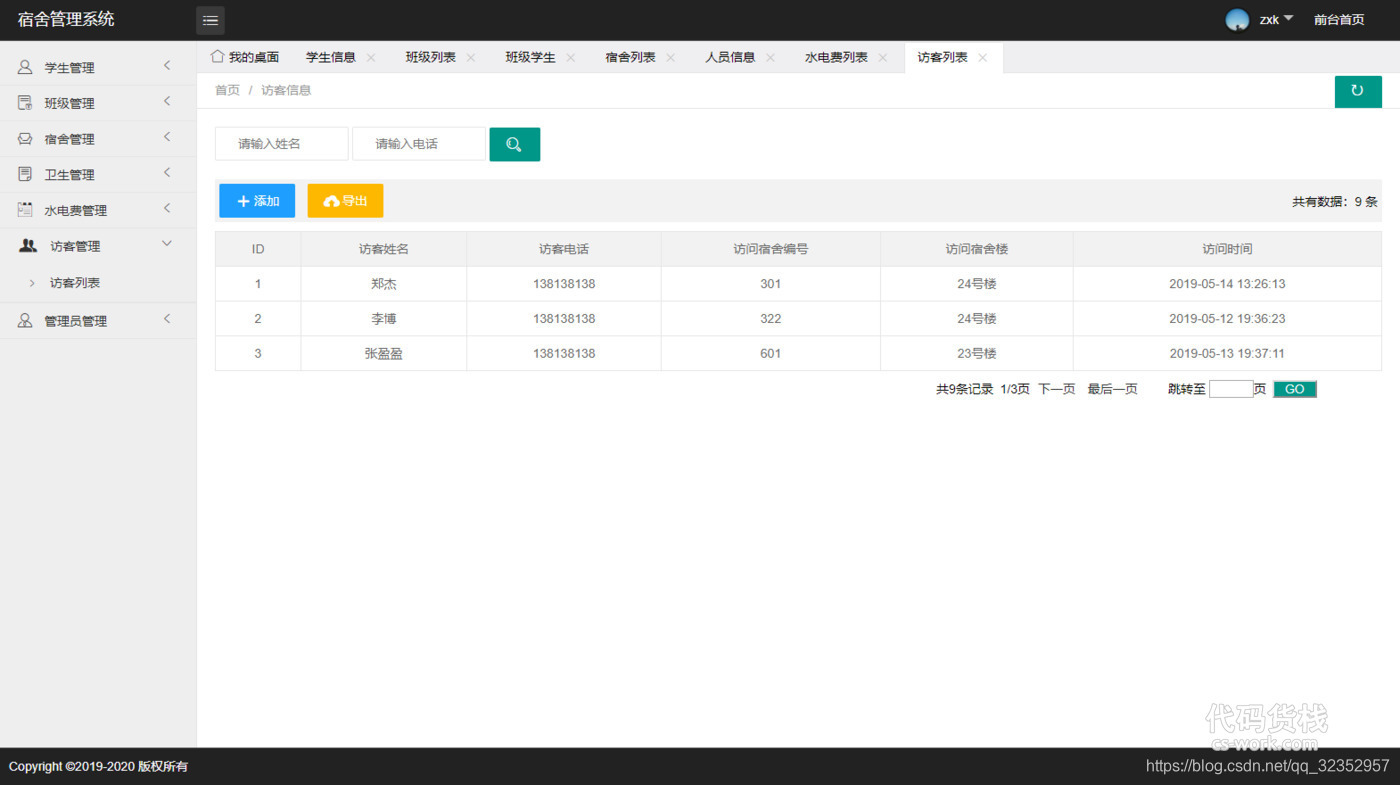Click the 卫生管理 sidebar icon

pos(25,174)
